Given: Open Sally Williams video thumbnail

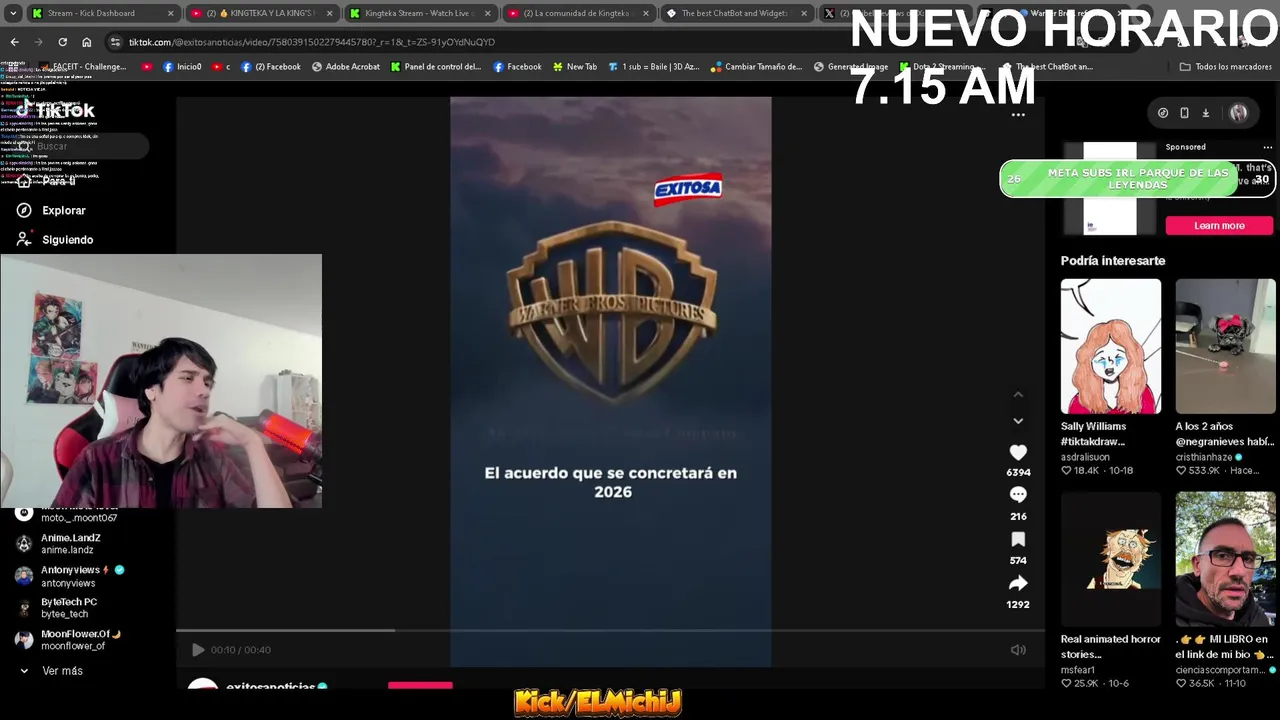Looking at the screenshot, I should (x=1111, y=346).
